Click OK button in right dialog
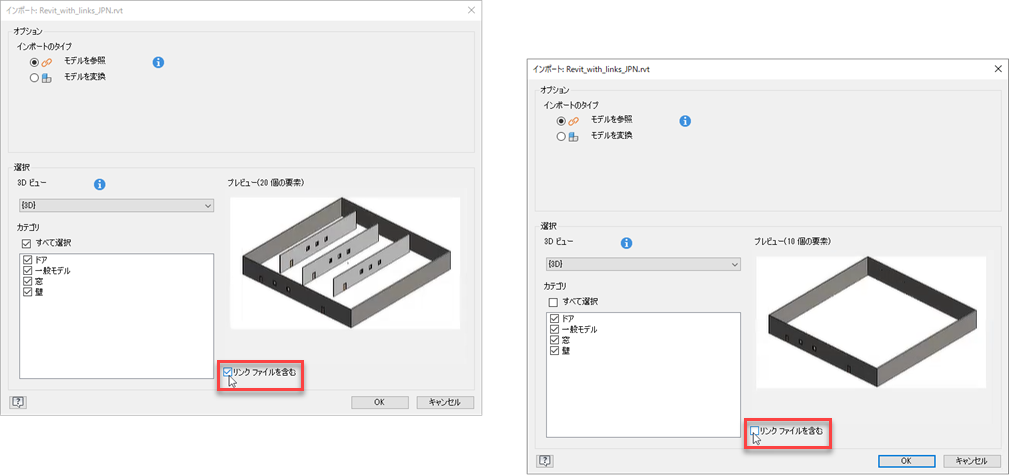 (906, 461)
